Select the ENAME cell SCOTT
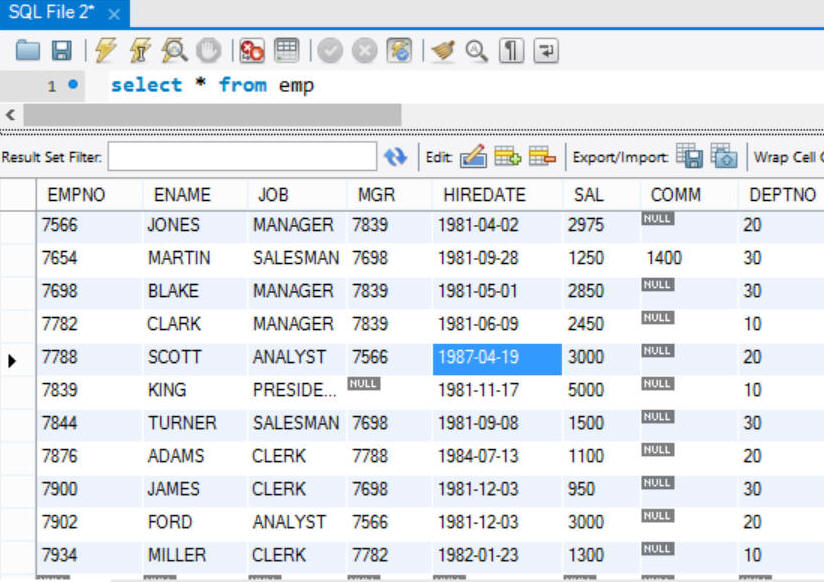The width and height of the screenshot is (824, 582). [195, 358]
